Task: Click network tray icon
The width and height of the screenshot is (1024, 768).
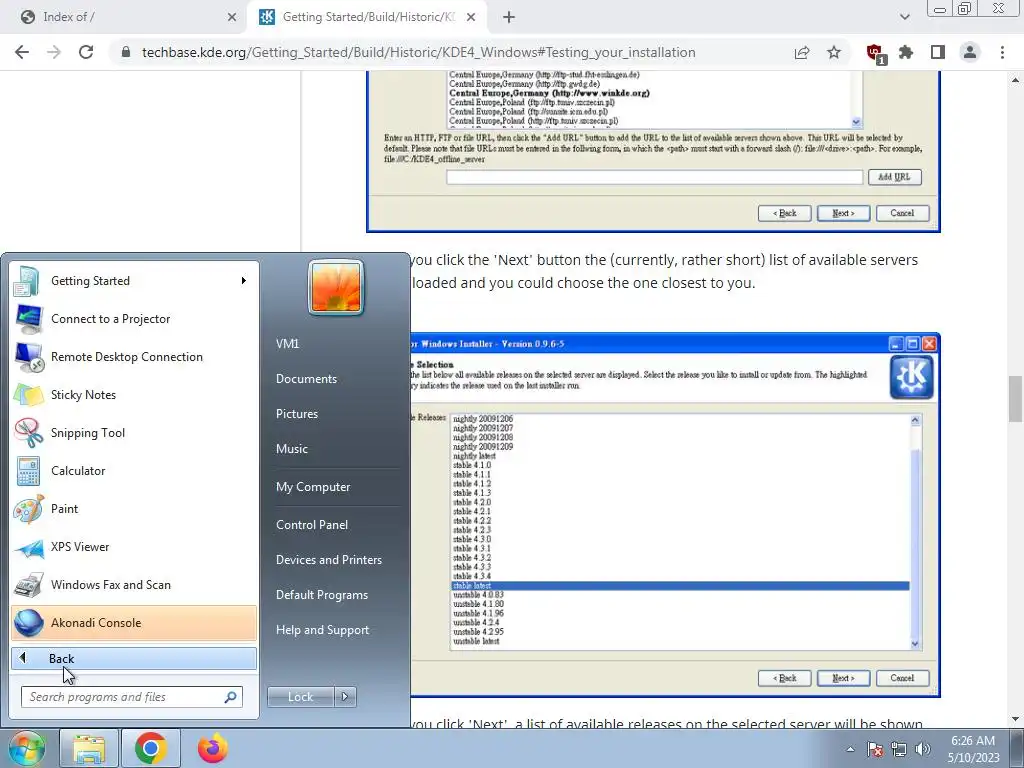Action: click(x=899, y=749)
